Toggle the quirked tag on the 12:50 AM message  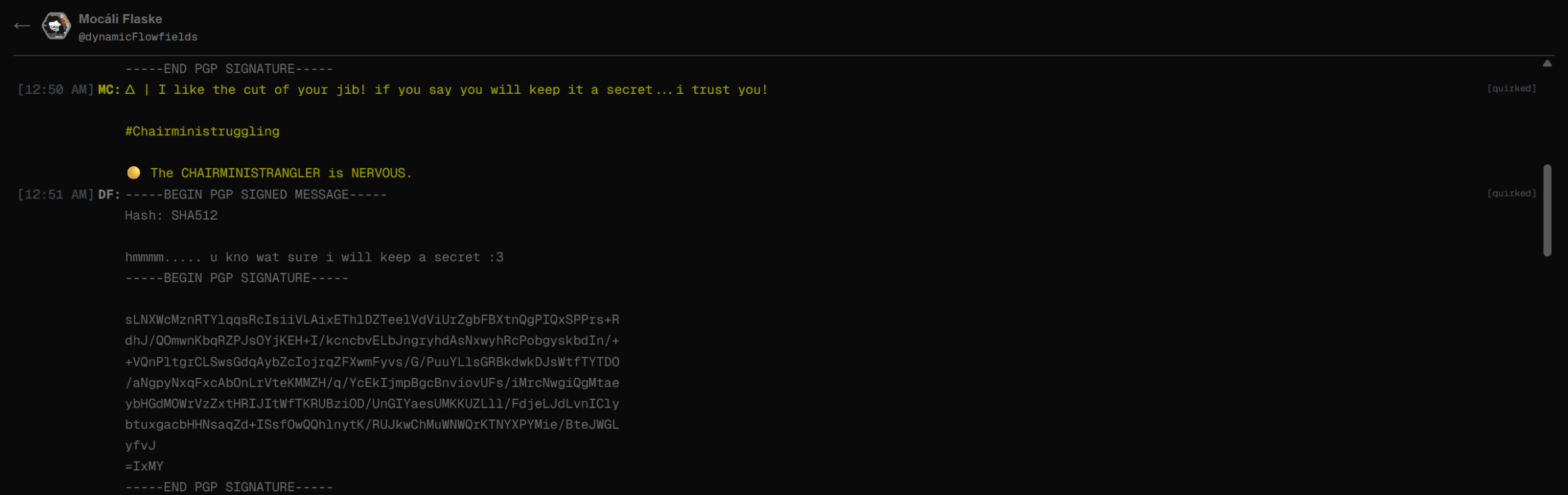1511,88
